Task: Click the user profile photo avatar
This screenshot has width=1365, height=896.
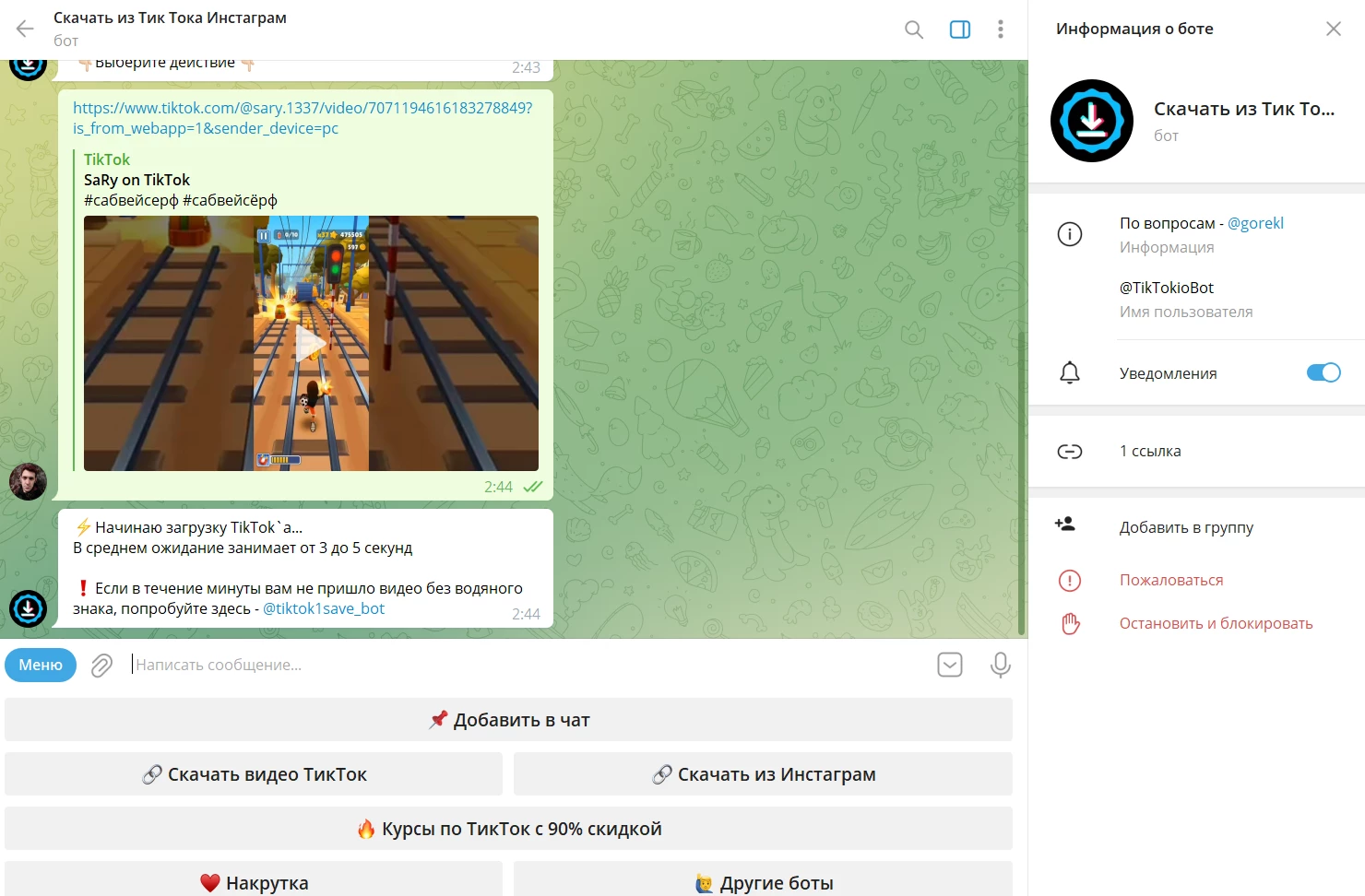Action: tap(28, 481)
